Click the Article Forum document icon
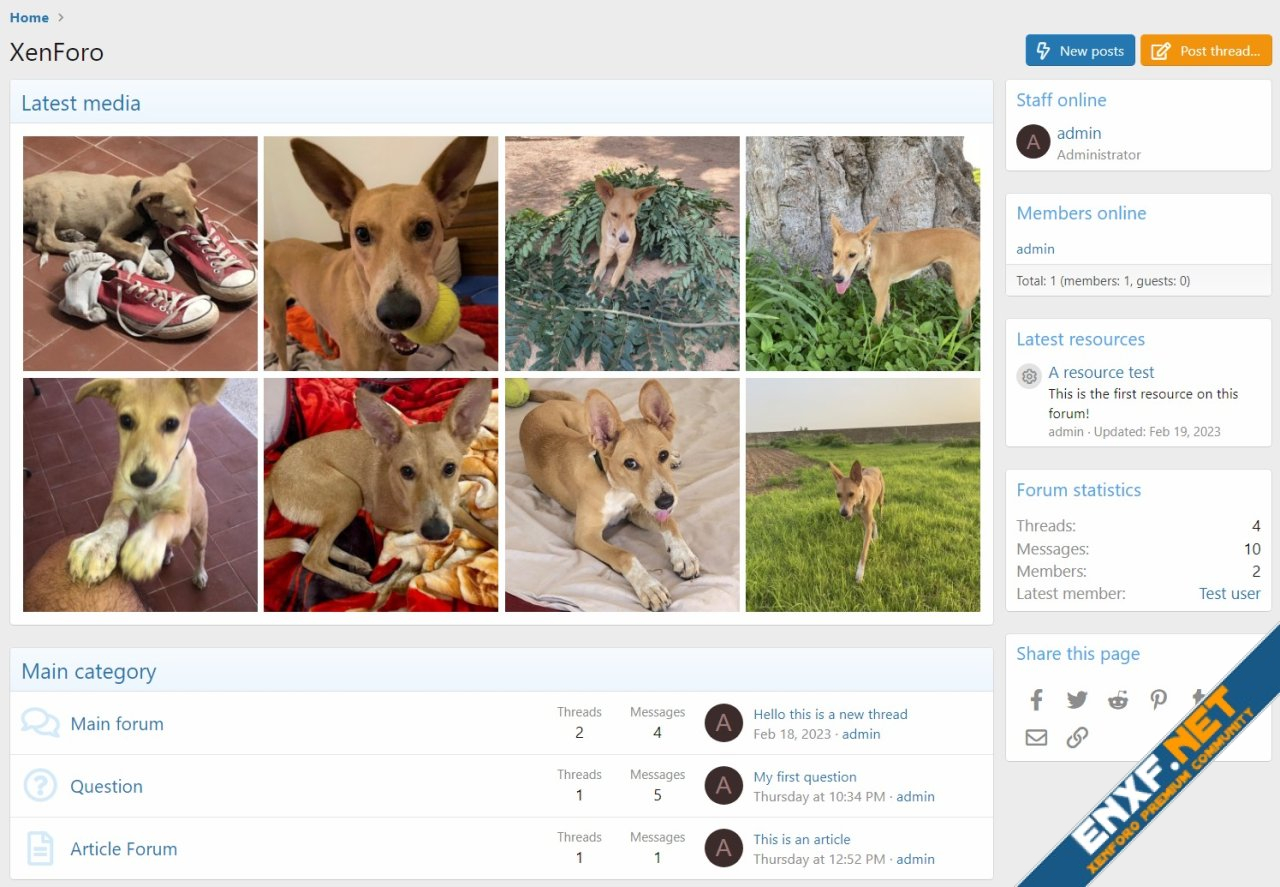This screenshot has height=887, width=1280. coord(40,849)
